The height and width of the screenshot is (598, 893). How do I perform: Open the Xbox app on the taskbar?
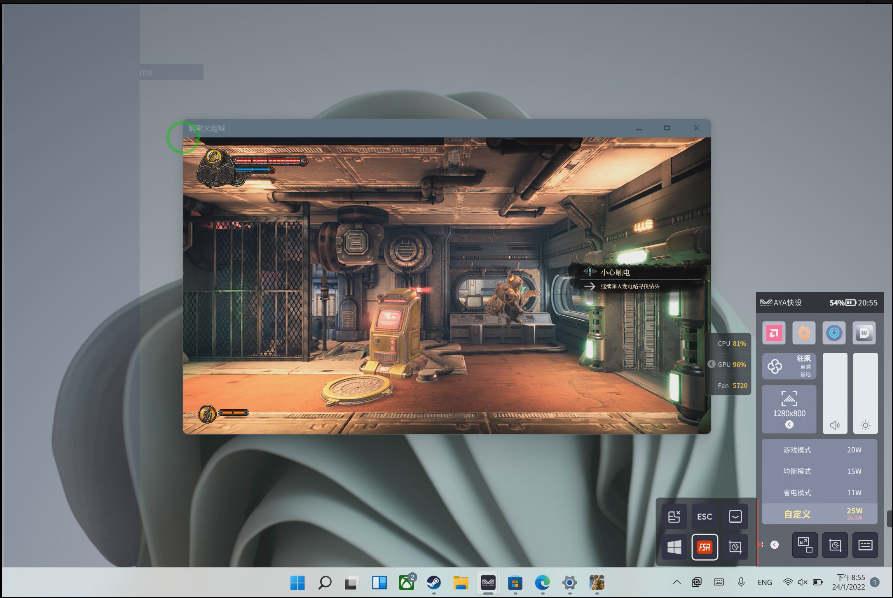click(x=407, y=583)
